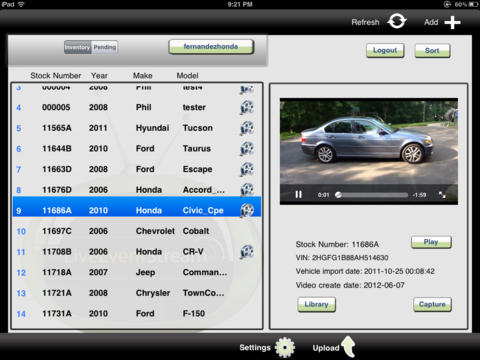This screenshot has width=480, height=360.
Task: Tap the Year column header
Action: (x=99, y=76)
